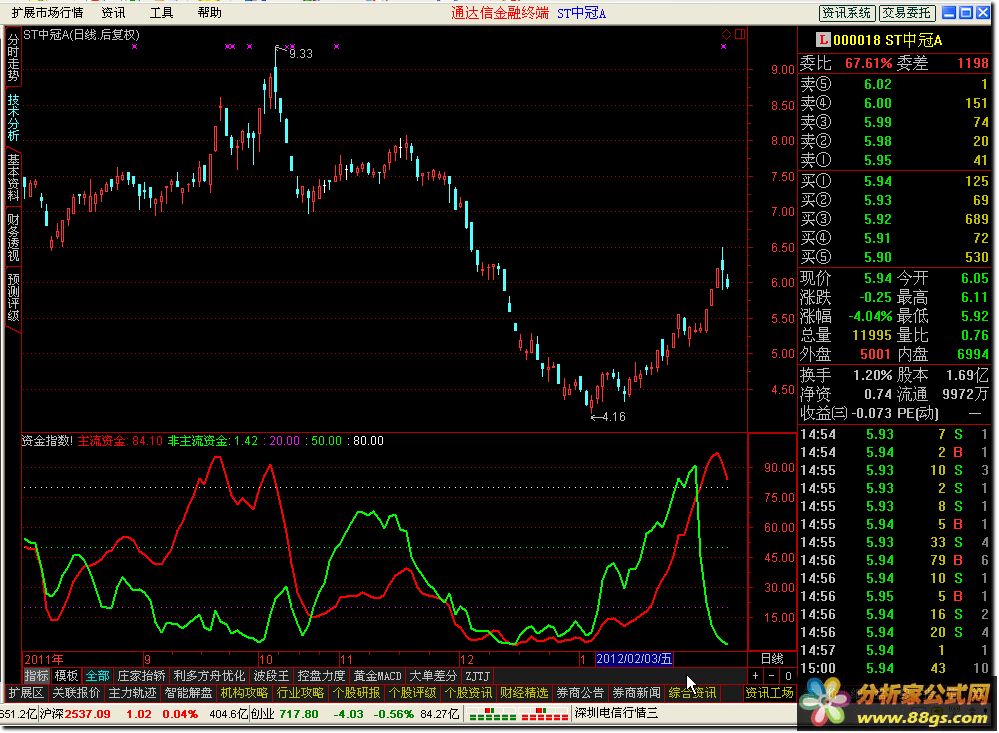Choose the ZJTJ indicator

coord(478,676)
